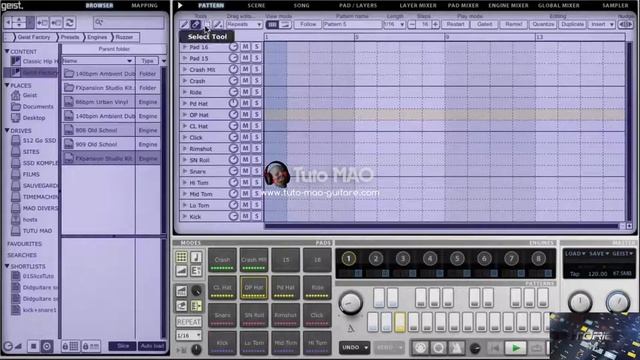Open the PAD / LAYERS tab
Image resolution: width=640 pixels, height=360 pixels.
(358, 6)
